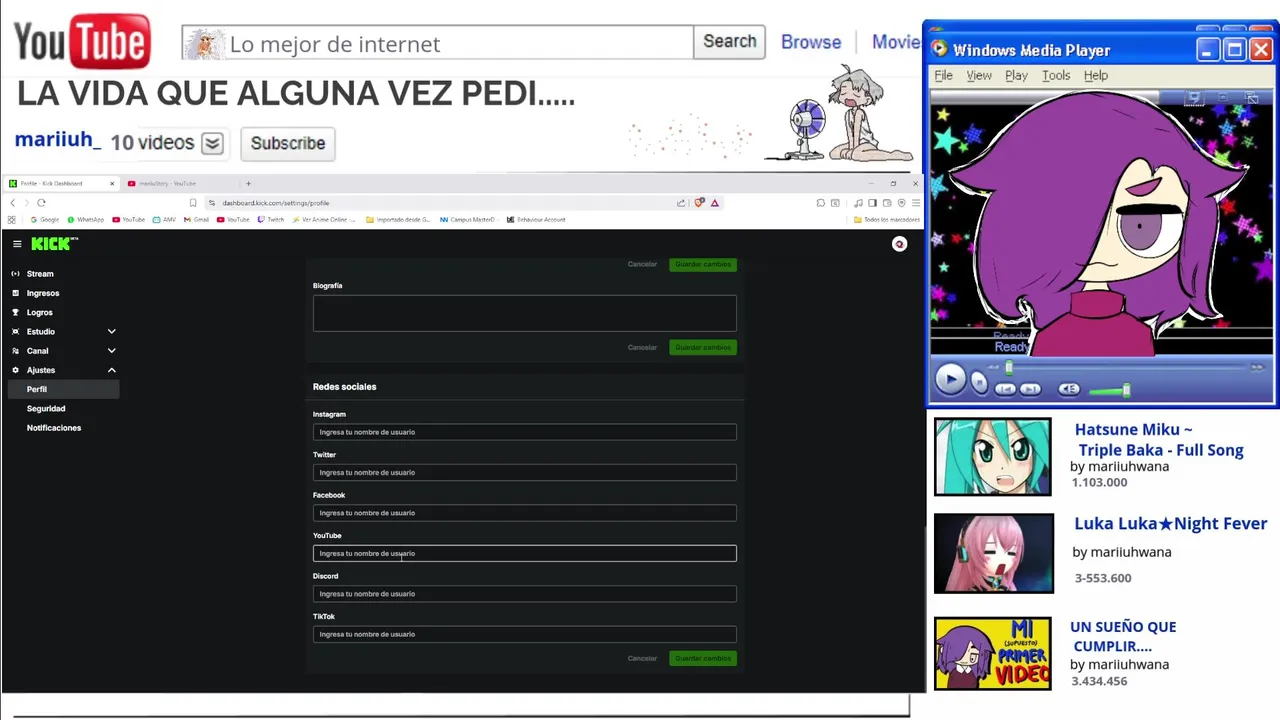Click the Twitter username field
The width and height of the screenshot is (1280, 720).
click(525, 472)
